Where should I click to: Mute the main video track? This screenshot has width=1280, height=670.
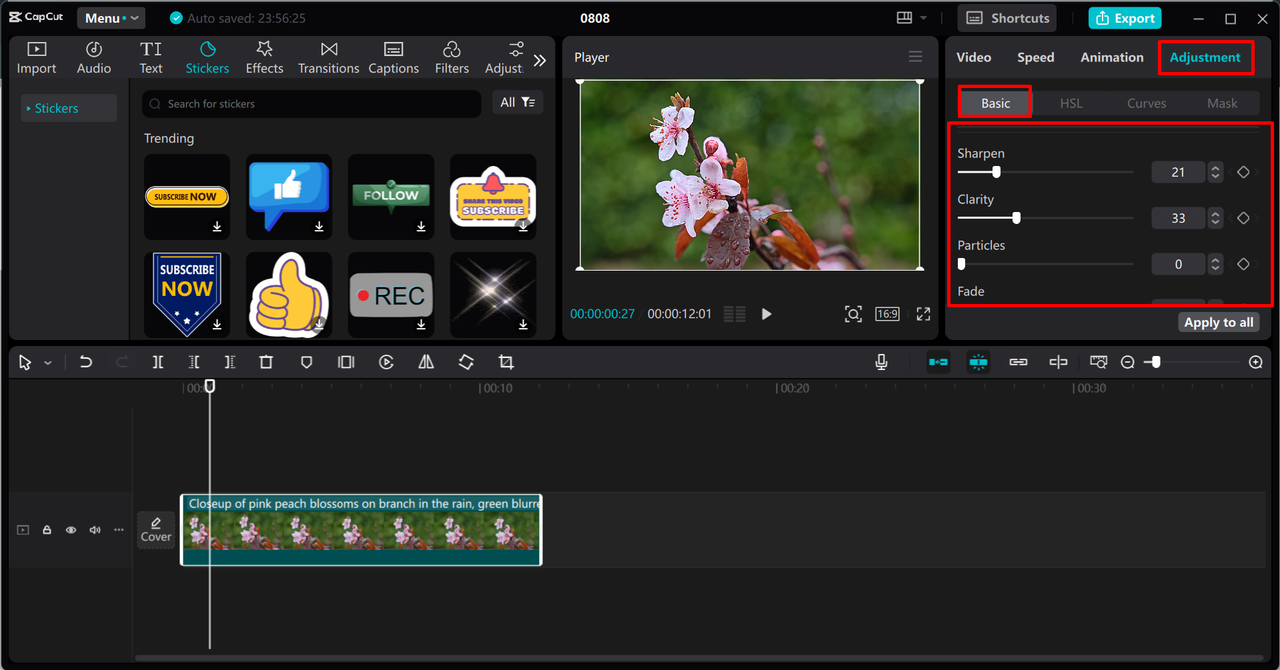coord(95,530)
